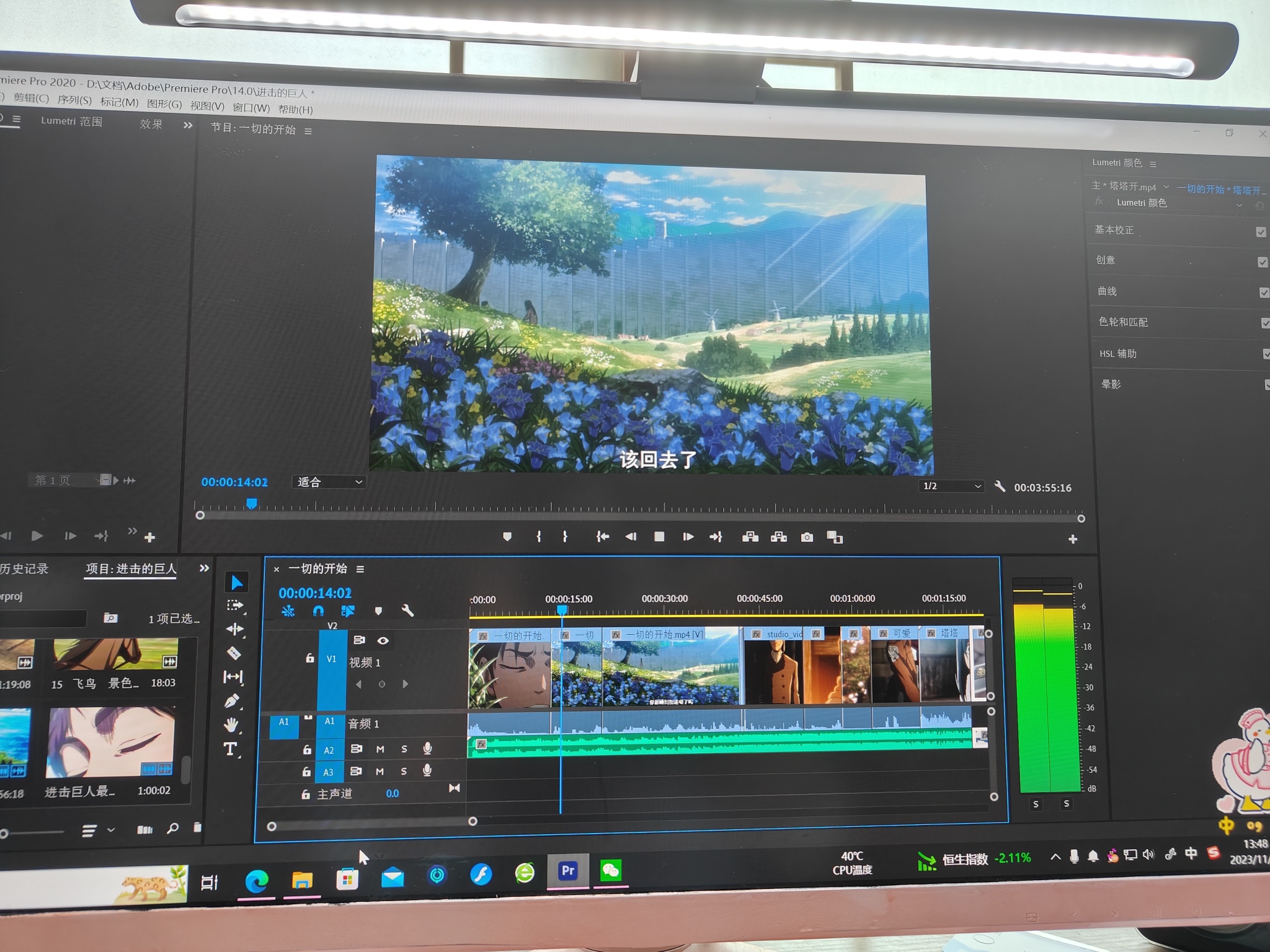Open playback resolution 1/2 dropdown
The width and height of the screenshot is (1270, 952).
tap(951, 486)
